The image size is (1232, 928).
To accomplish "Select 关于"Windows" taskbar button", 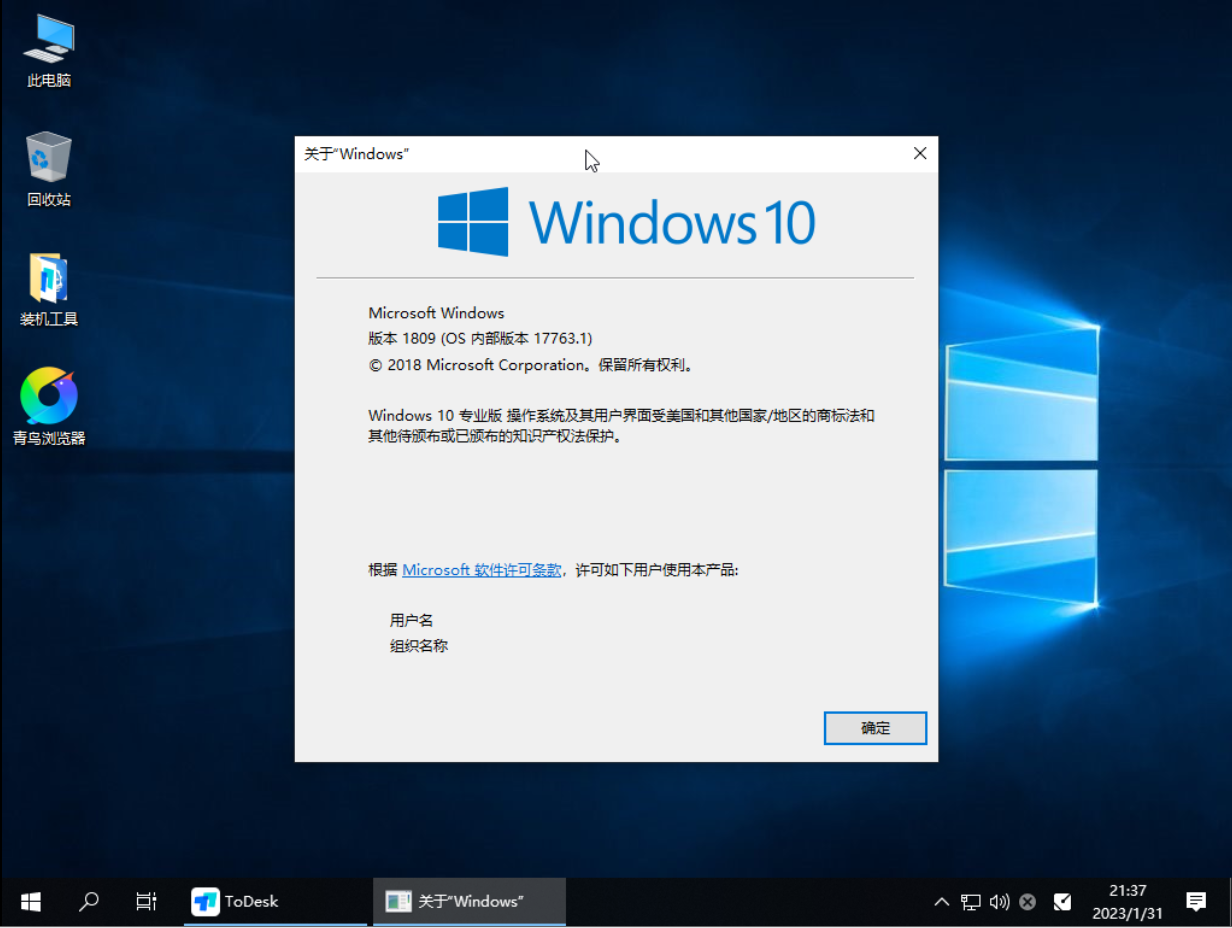I will pos(469,901).
